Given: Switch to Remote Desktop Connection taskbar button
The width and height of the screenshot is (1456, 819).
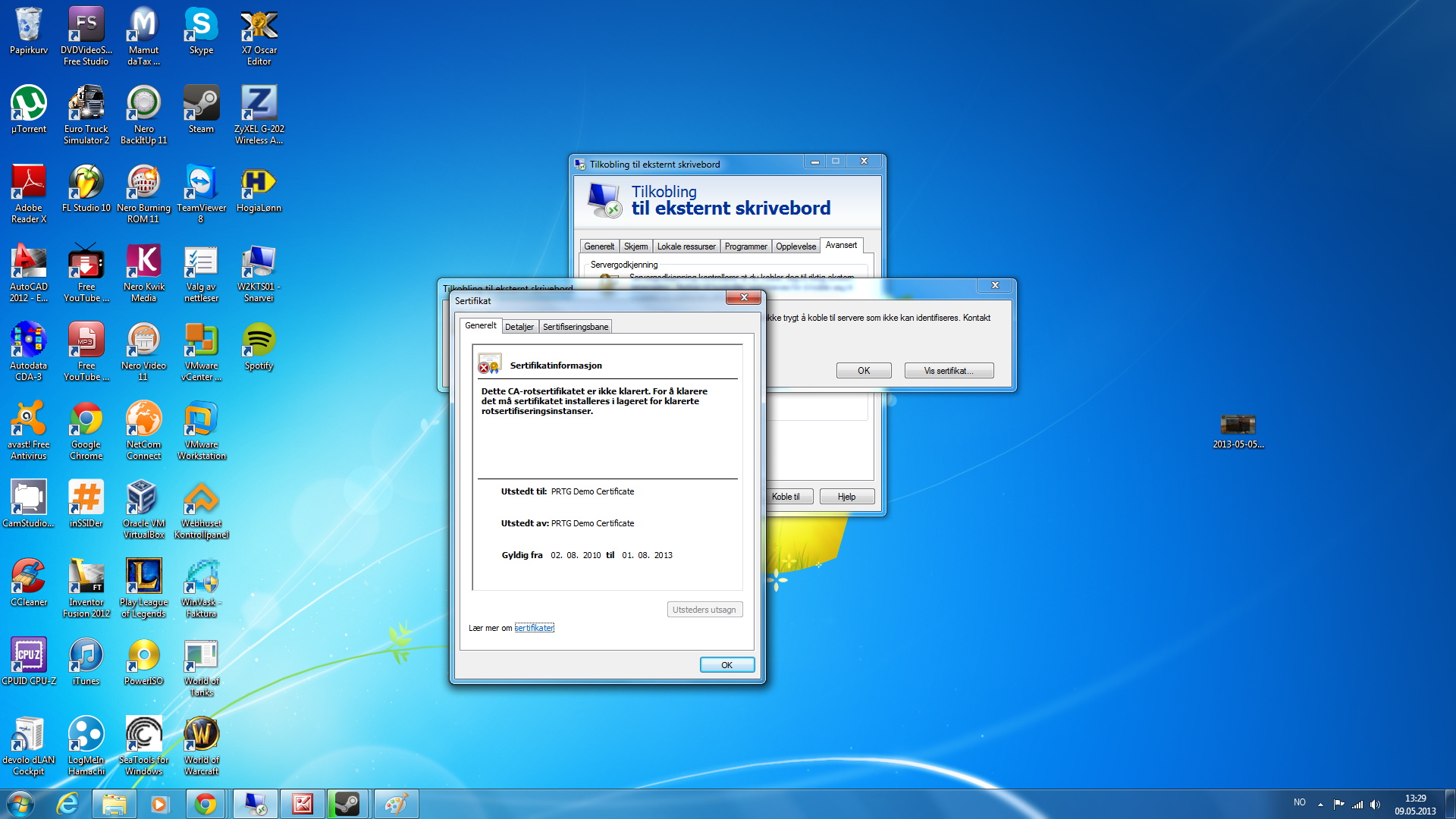Looking at the screenshot, I should [255, 804].
